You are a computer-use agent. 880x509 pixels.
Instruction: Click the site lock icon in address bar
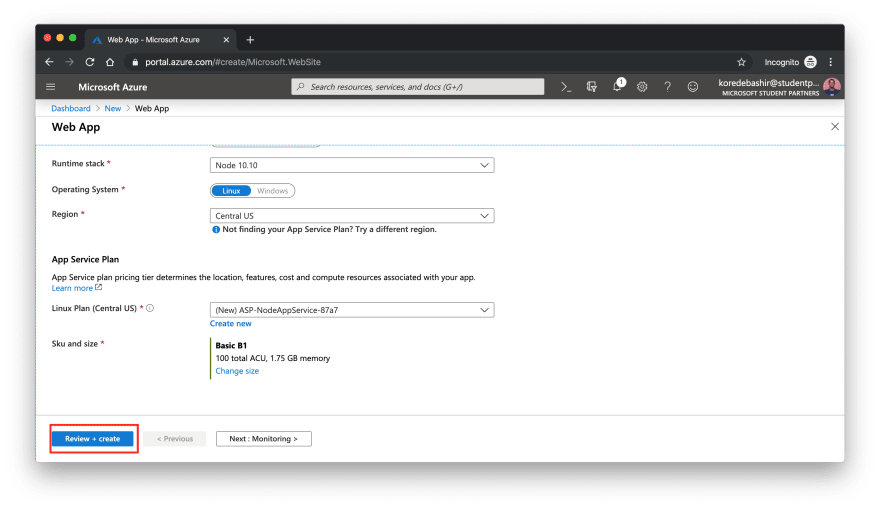pyautogui.click(x=135, y=62)
